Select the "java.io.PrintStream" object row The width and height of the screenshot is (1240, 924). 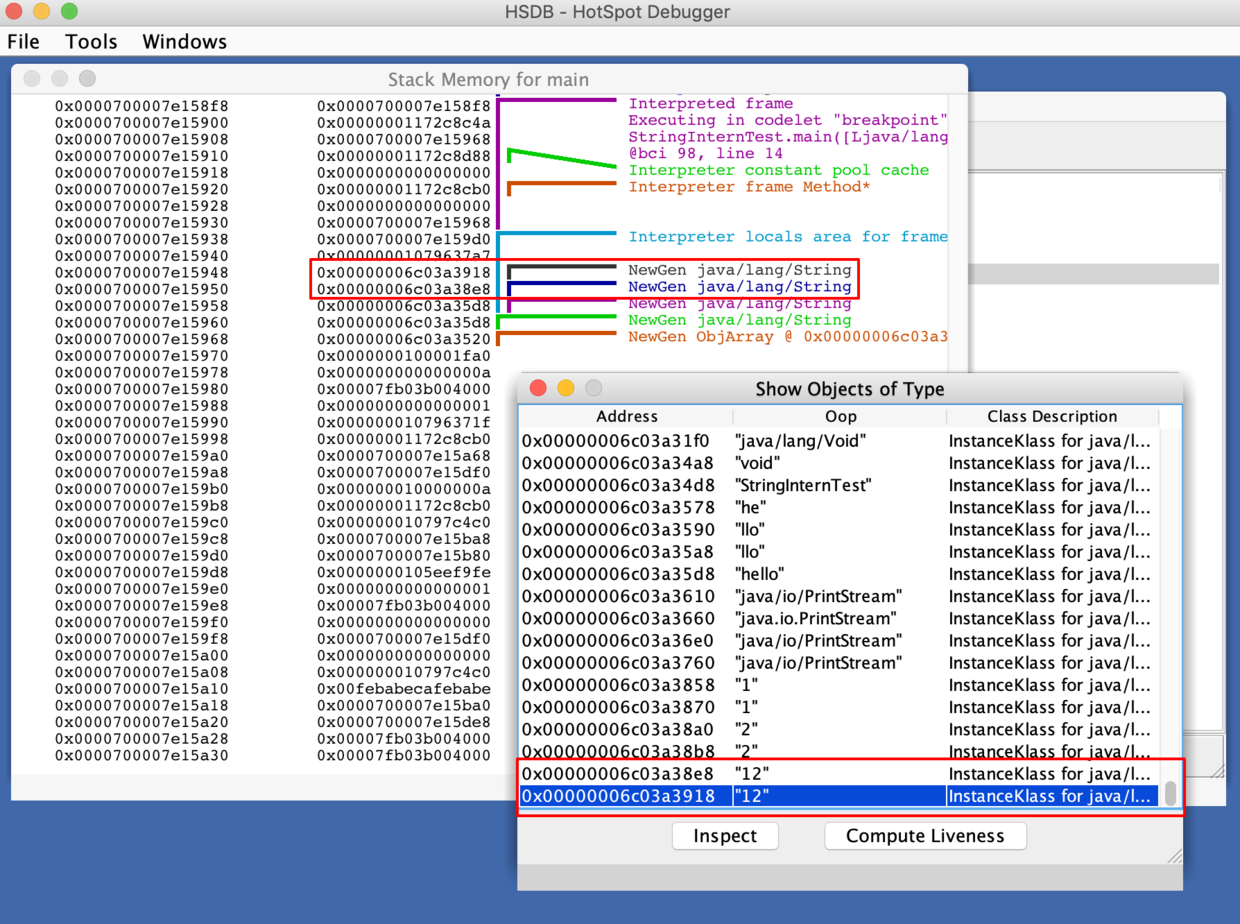click(815, 618)
